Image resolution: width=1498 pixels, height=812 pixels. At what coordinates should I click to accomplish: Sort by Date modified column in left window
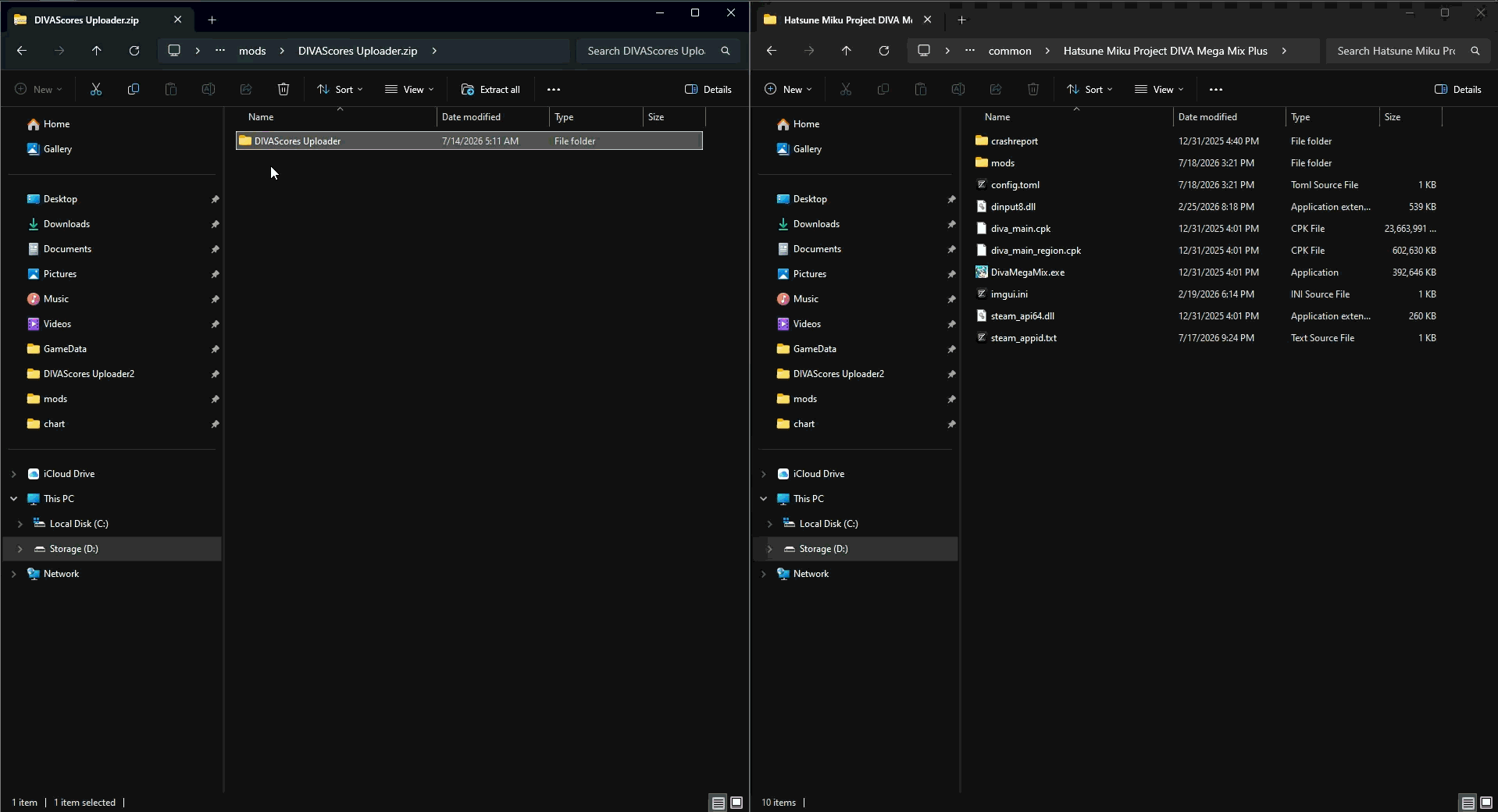click(493, 117)
